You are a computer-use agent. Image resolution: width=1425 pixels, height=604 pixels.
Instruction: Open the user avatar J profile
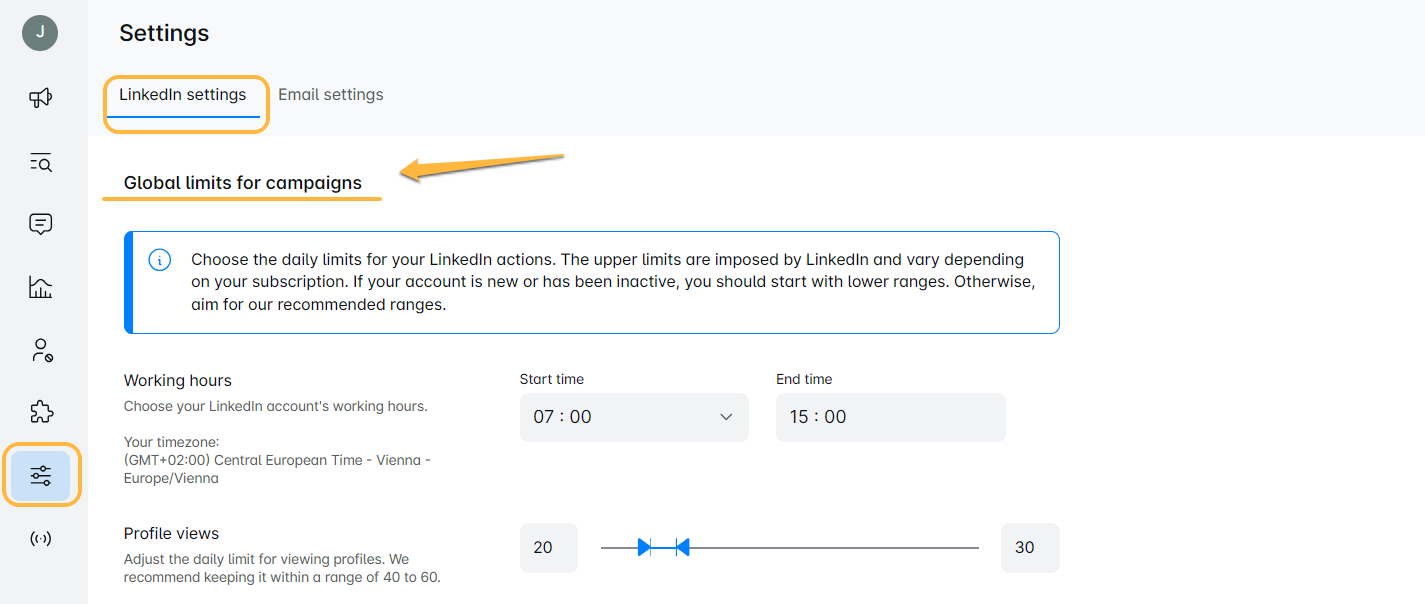(x=40, y=33)
